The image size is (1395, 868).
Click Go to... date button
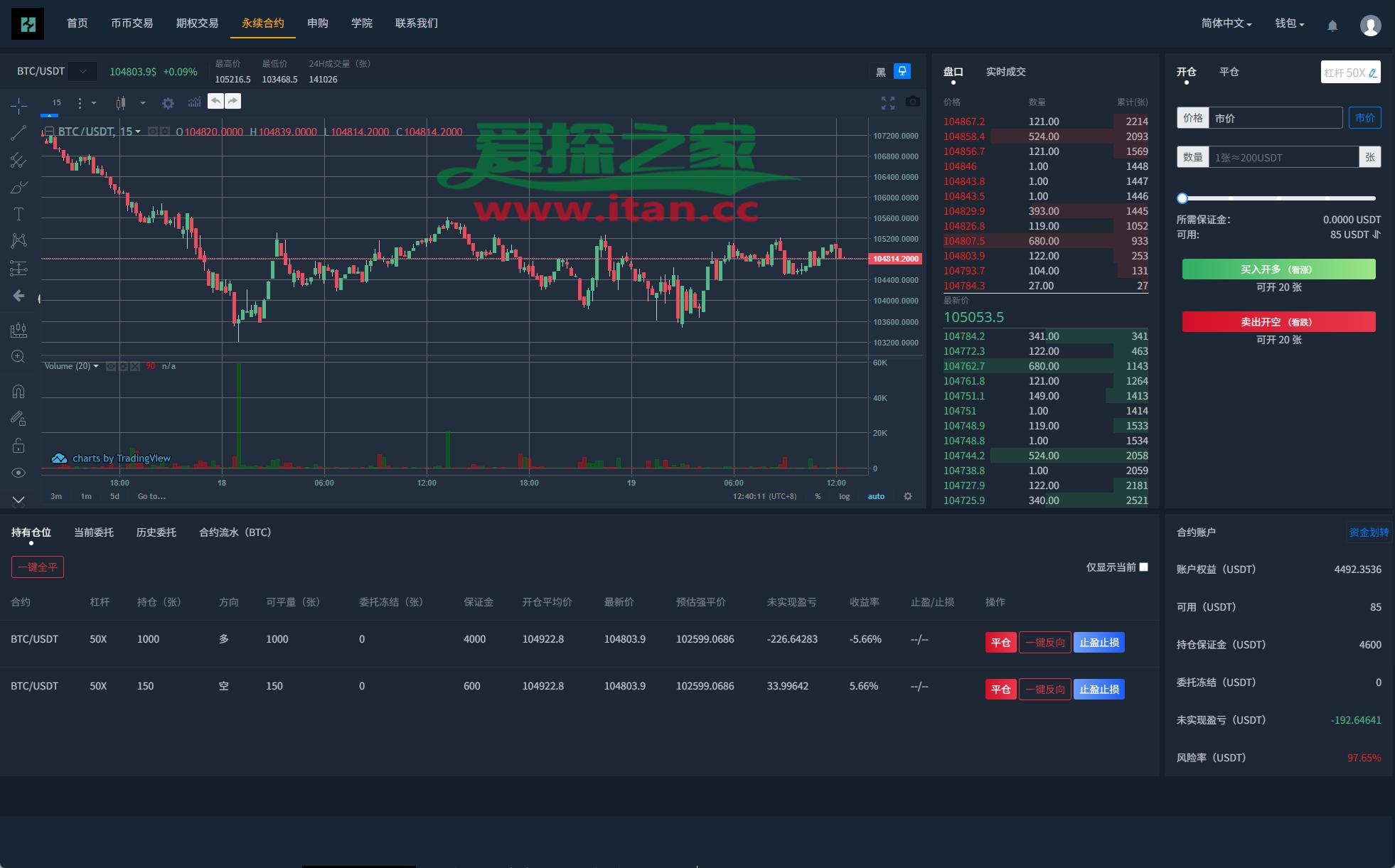151,496
